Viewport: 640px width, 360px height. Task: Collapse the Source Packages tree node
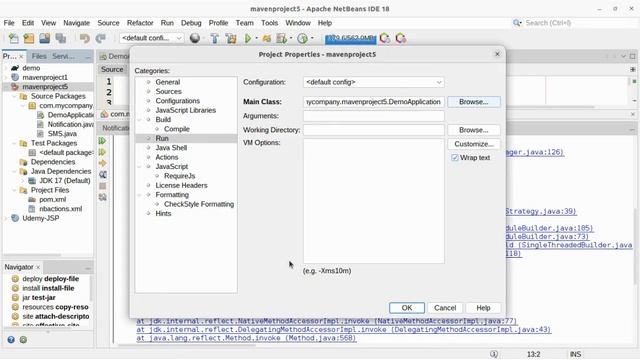[x=15, y=96]
